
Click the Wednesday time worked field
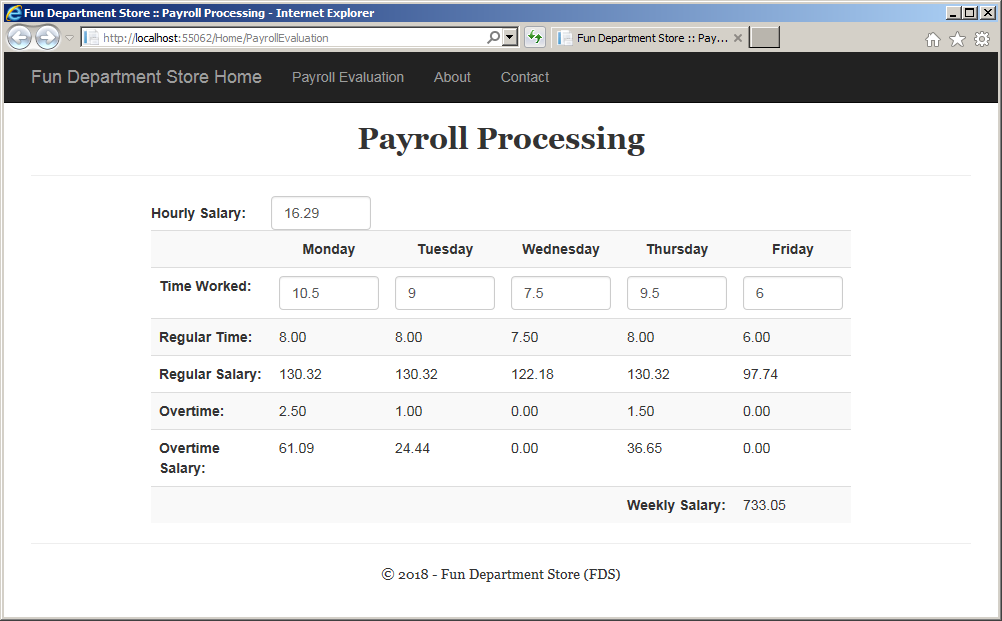coord(561,293)
